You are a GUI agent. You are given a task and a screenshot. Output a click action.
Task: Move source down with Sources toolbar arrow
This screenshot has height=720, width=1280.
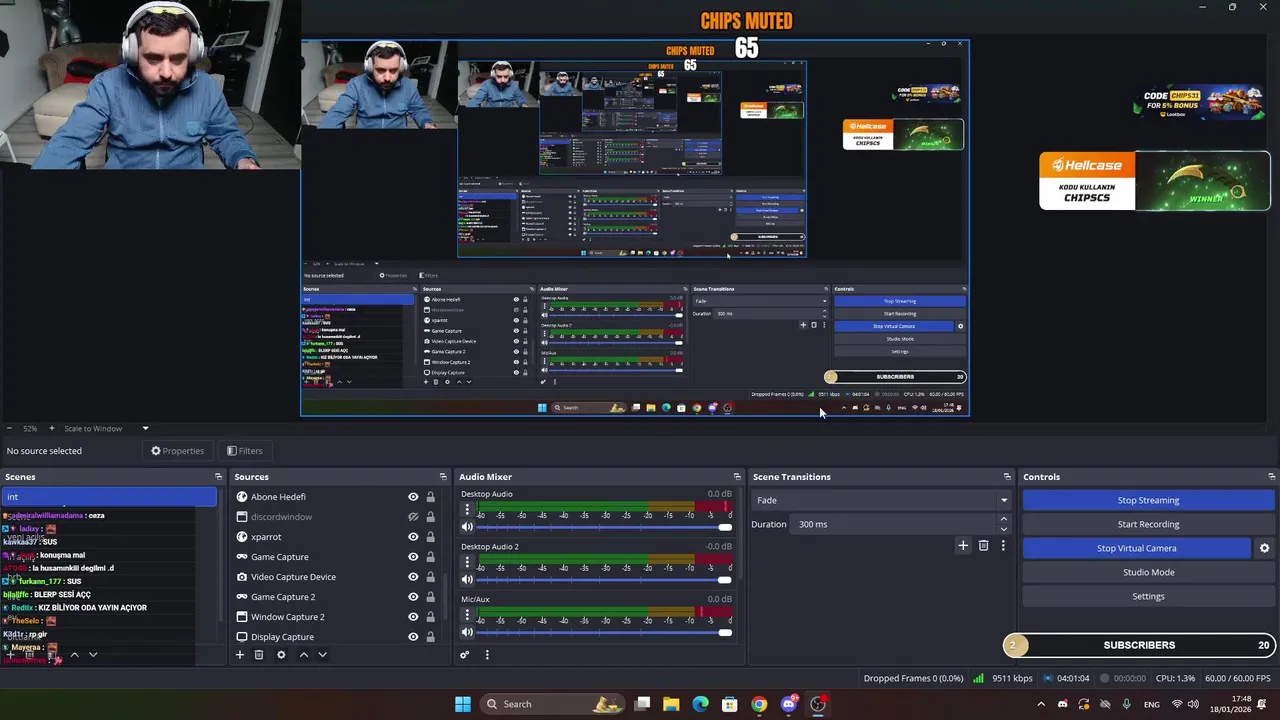(322, 655)
